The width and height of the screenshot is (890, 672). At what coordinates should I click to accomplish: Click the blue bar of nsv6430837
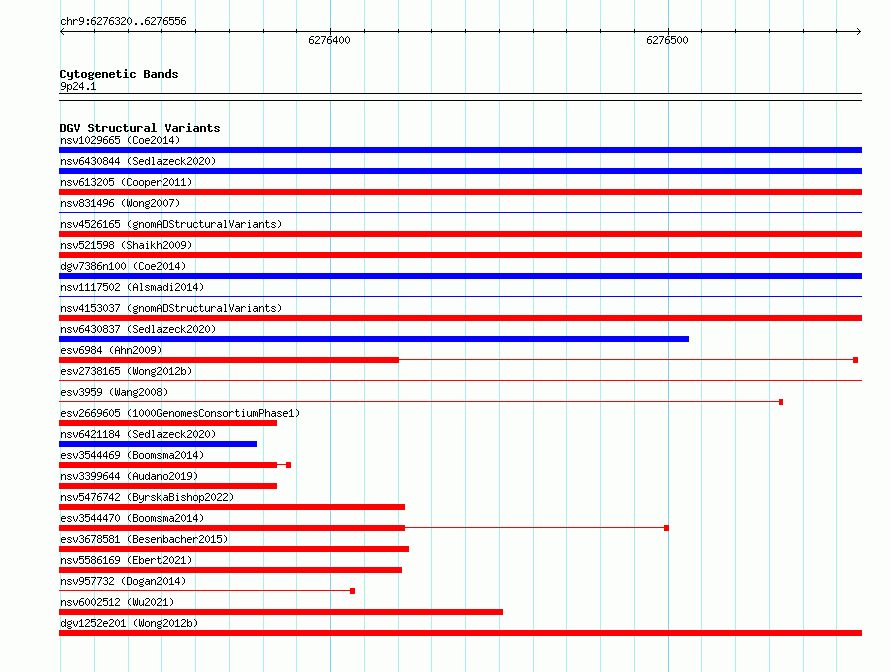[x=374, y=339]
